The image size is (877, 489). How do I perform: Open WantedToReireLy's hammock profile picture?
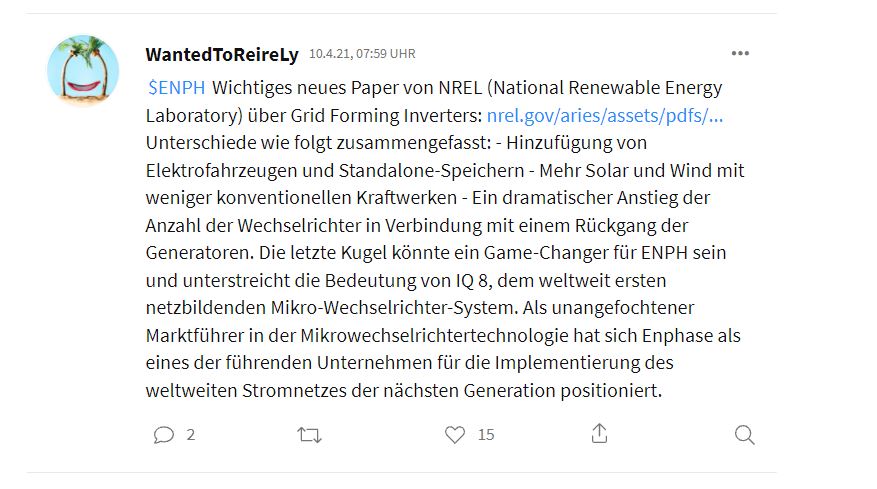(83, 71)
